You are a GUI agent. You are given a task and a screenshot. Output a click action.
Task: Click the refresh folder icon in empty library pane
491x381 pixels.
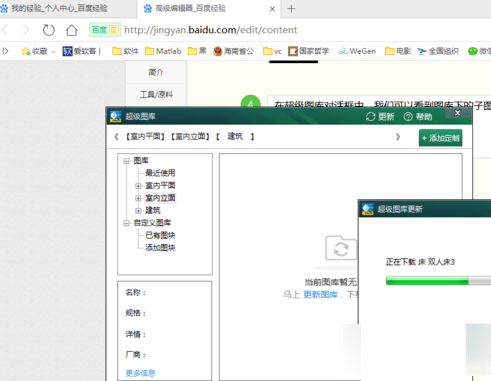[341, 248]
